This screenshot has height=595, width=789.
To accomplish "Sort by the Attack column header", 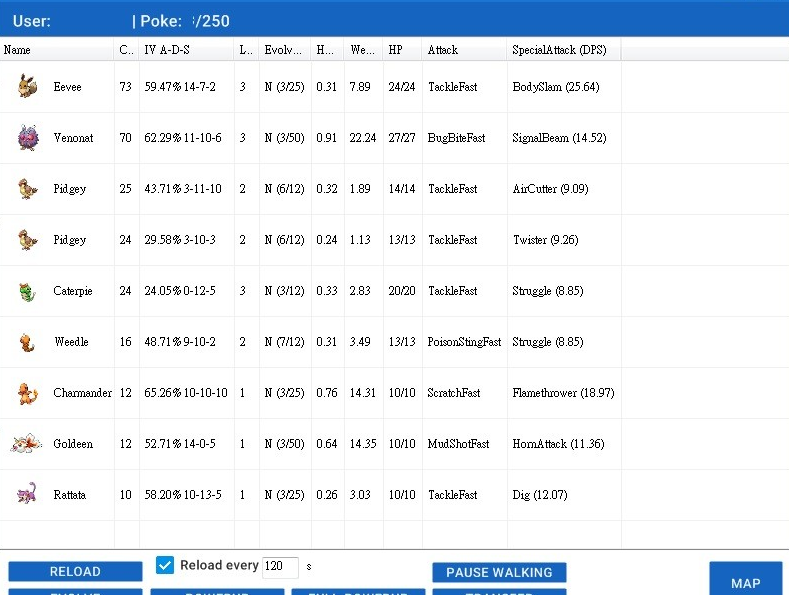I will [464, 50].
